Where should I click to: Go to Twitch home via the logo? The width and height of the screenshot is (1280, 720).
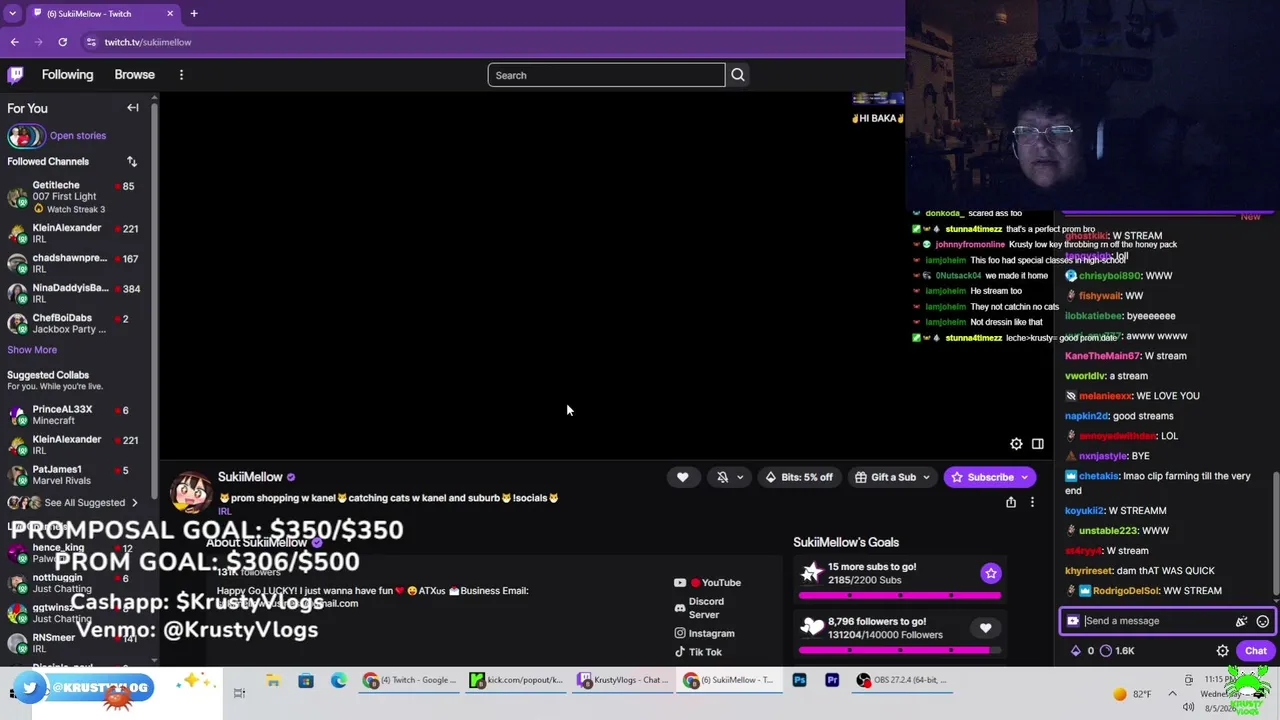16,75
